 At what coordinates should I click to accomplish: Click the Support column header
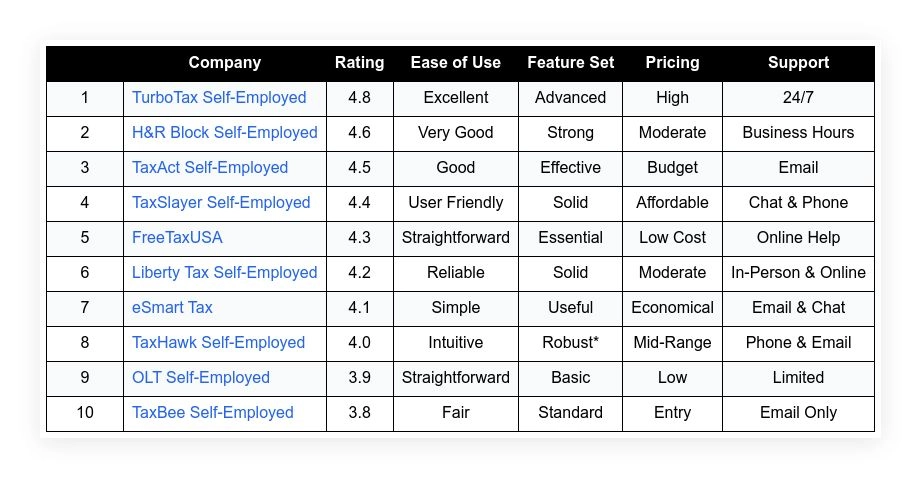[x=798, y=63]
